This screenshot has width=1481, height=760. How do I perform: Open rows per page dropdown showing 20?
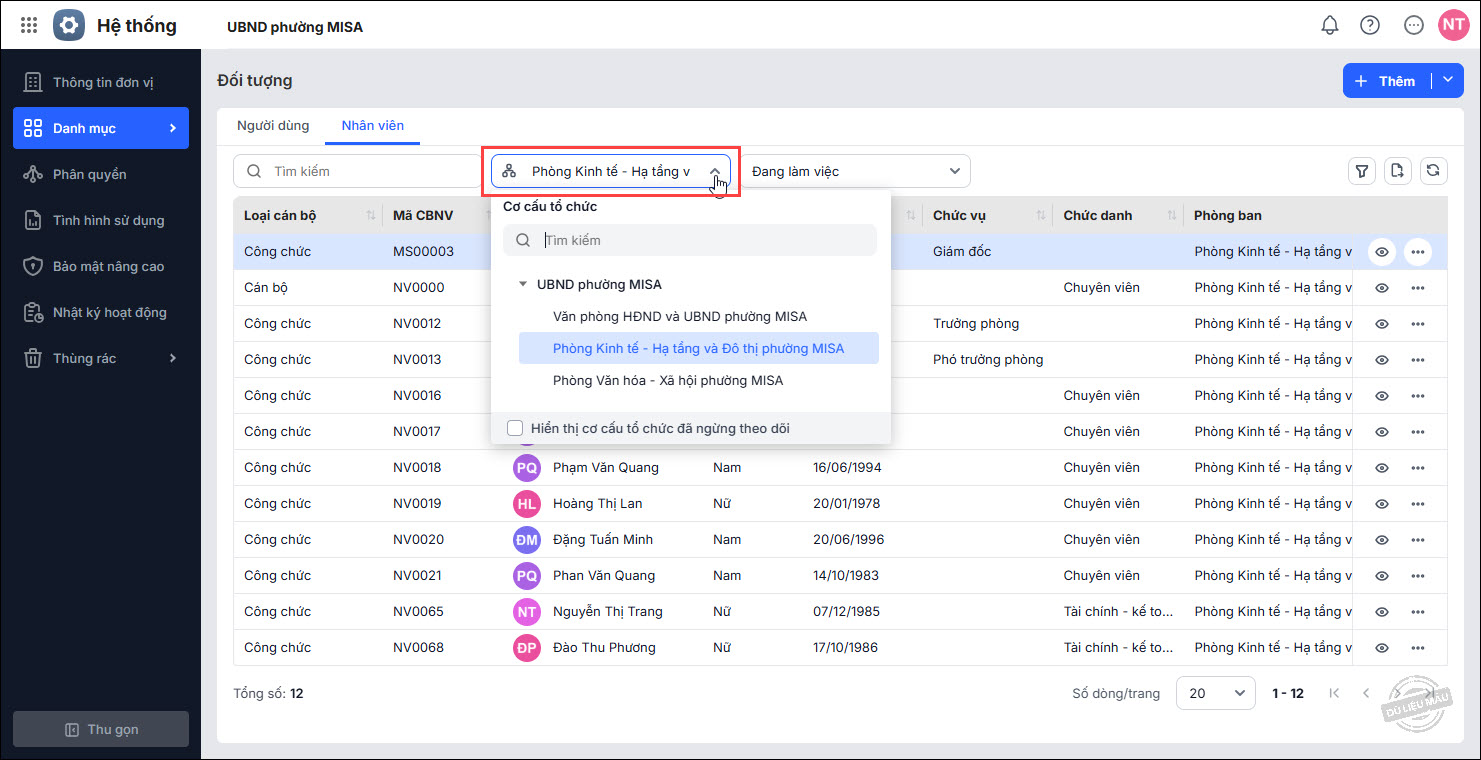point(1215,693)
